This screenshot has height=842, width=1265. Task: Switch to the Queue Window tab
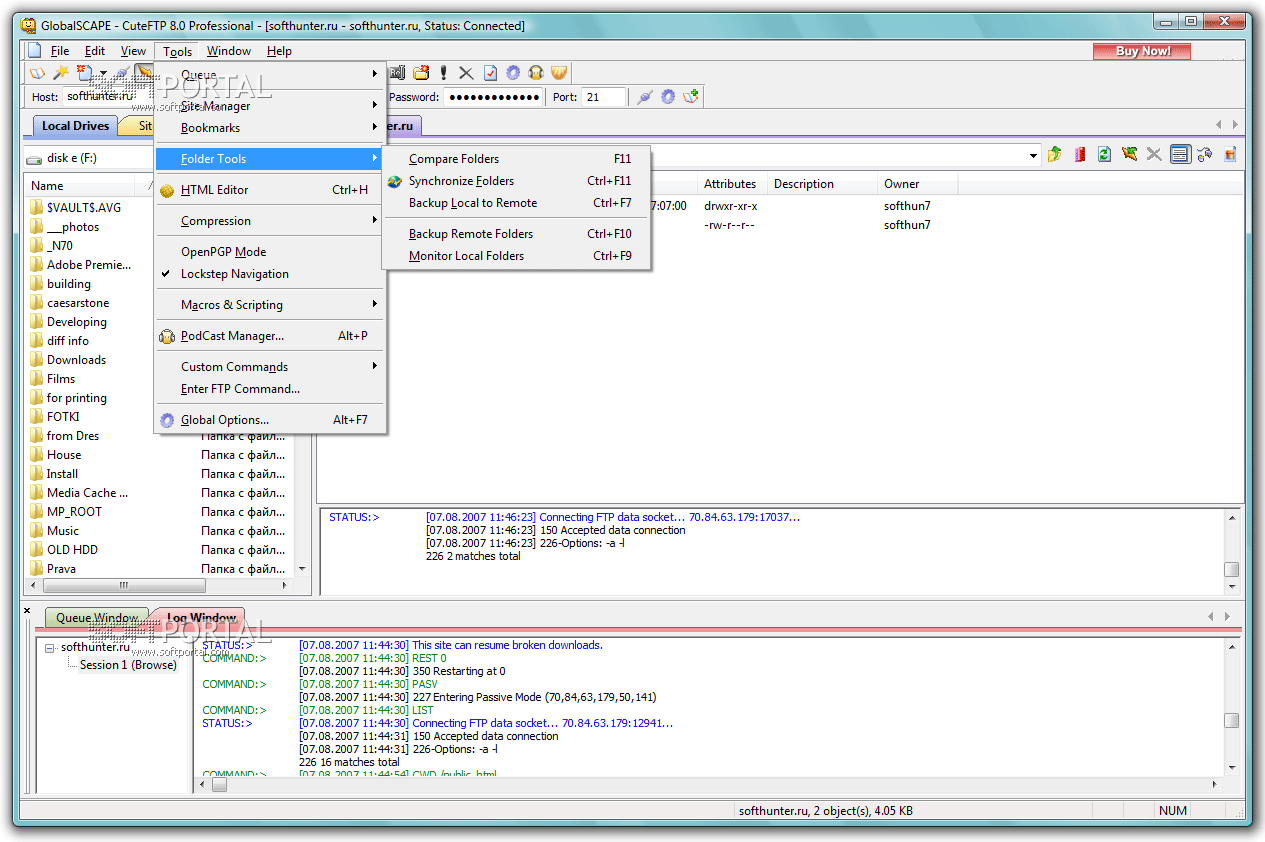click(x=97, y=618)
